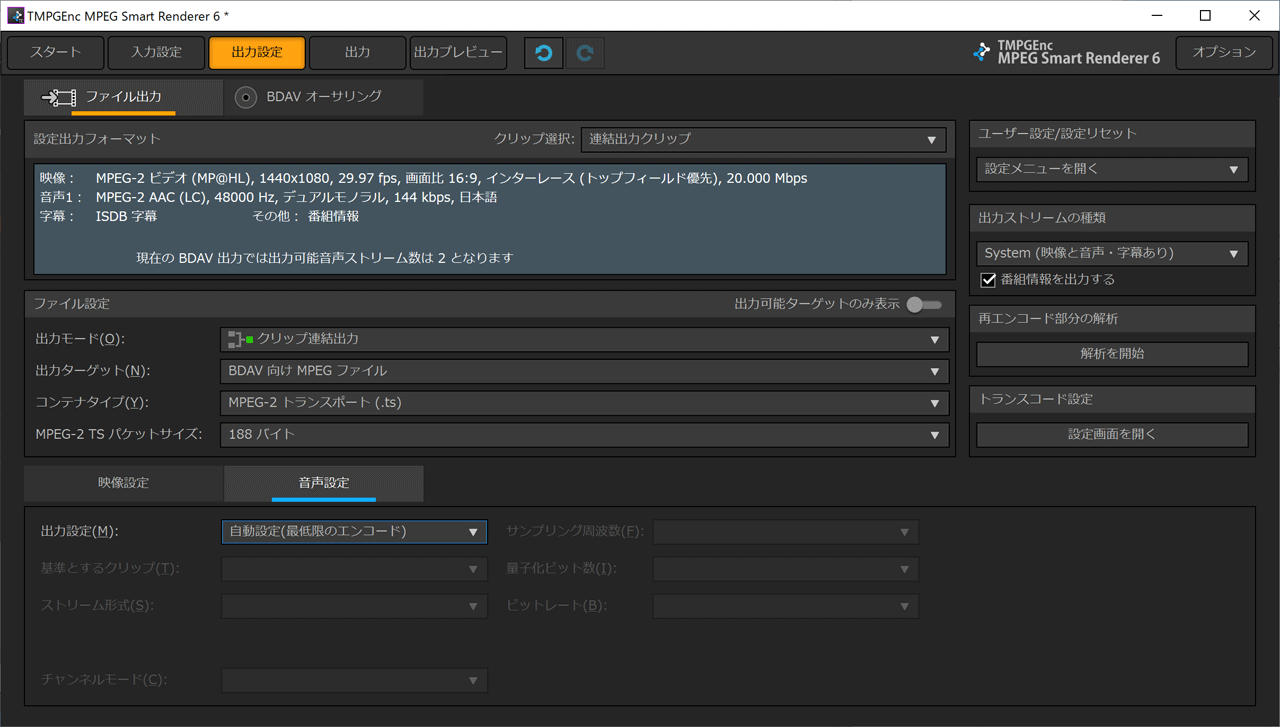Open the 量子化ビット数 dropdown
The width and height of the screenshot is (1280, 727).
click(786, 569)
